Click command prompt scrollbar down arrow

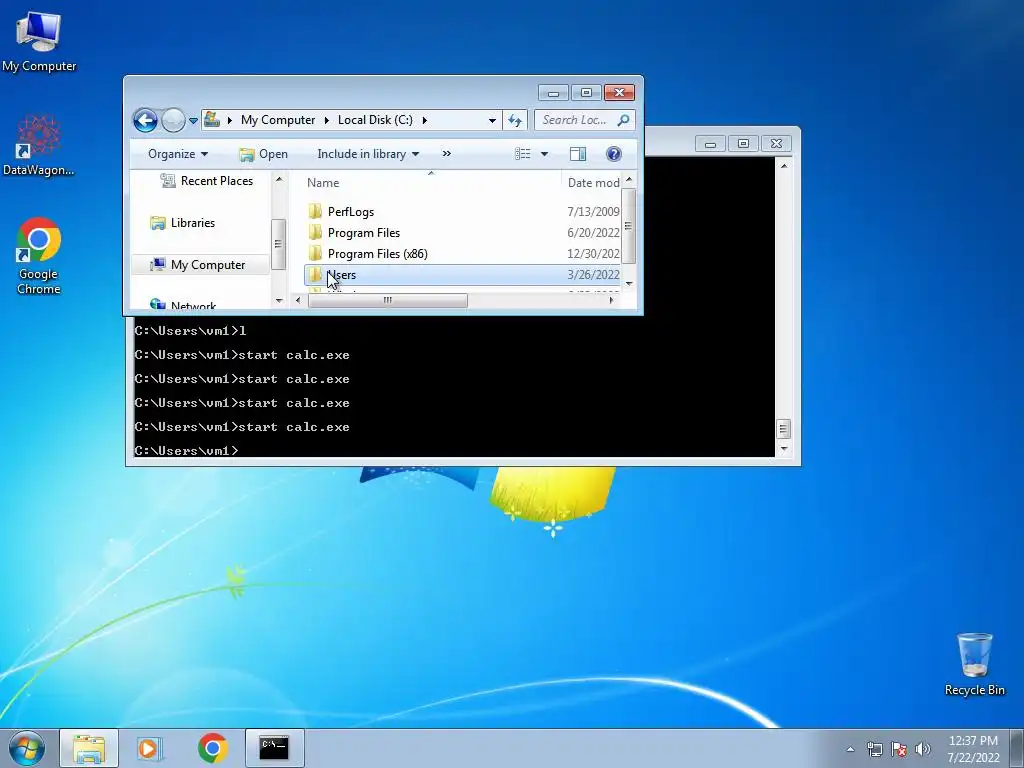784,449
